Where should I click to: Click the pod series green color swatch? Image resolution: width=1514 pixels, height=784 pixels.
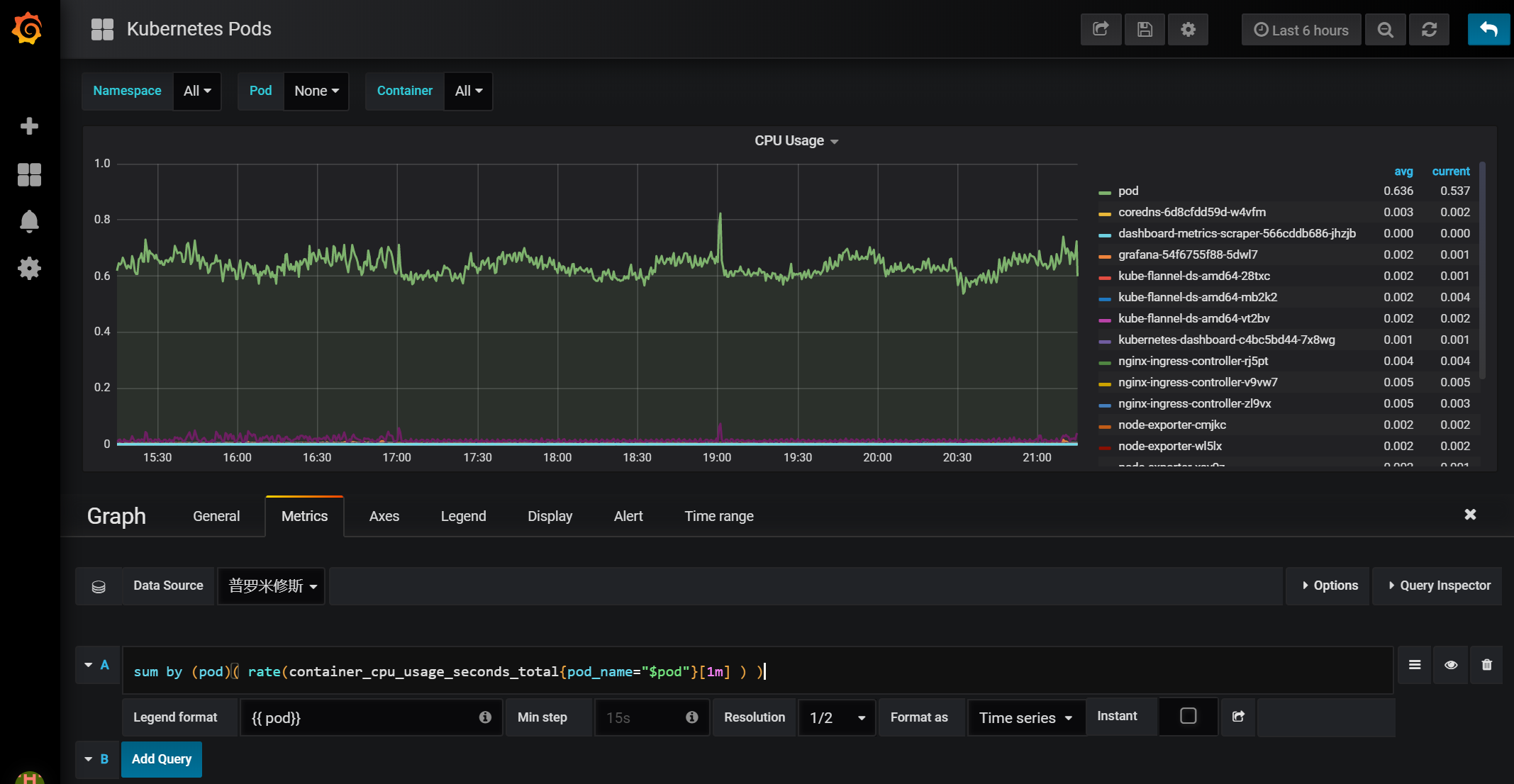tap(1105, 192)
